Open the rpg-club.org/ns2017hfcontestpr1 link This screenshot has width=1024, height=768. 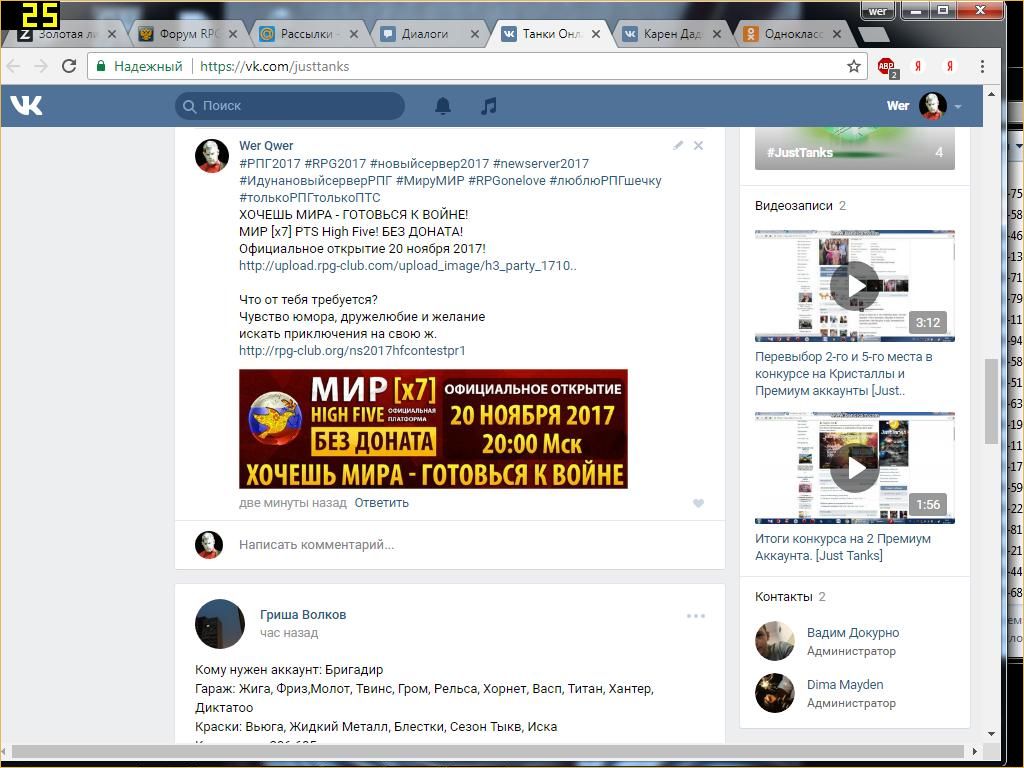pyautogui.click(x=352, y=351)
